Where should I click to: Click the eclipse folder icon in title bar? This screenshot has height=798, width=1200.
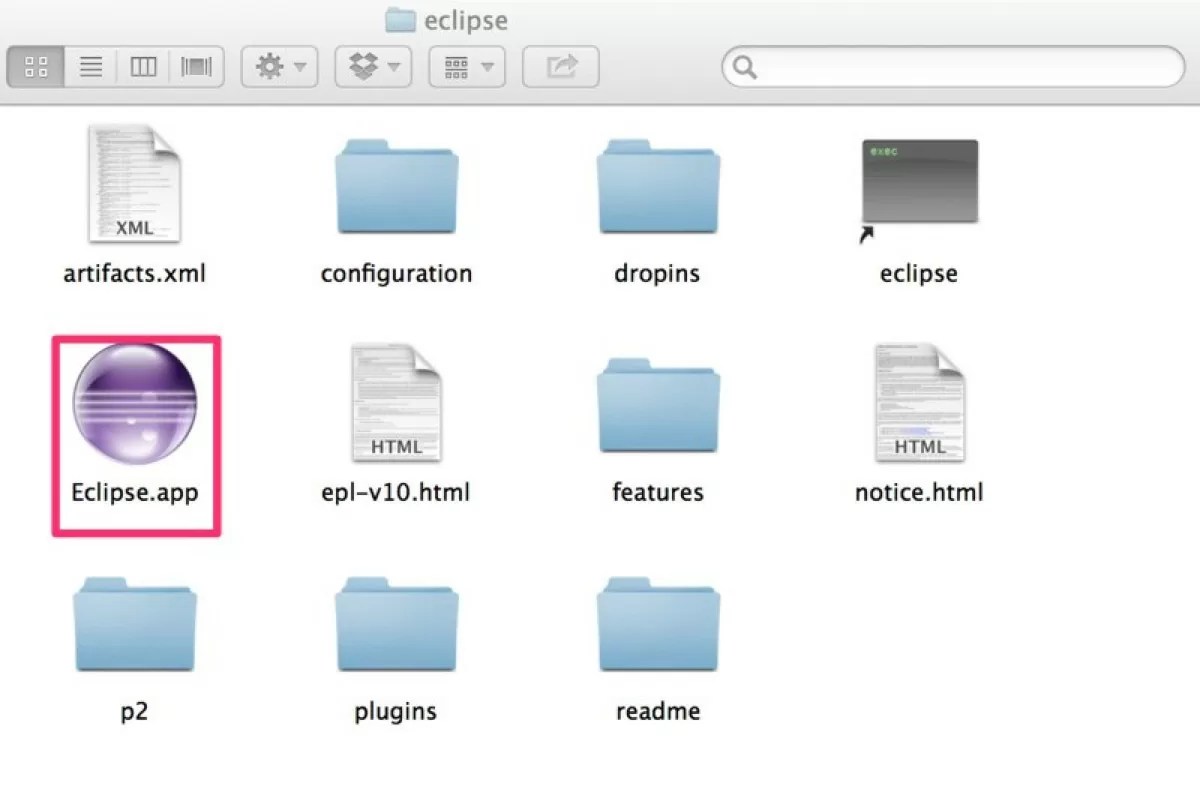click(400, 19)
